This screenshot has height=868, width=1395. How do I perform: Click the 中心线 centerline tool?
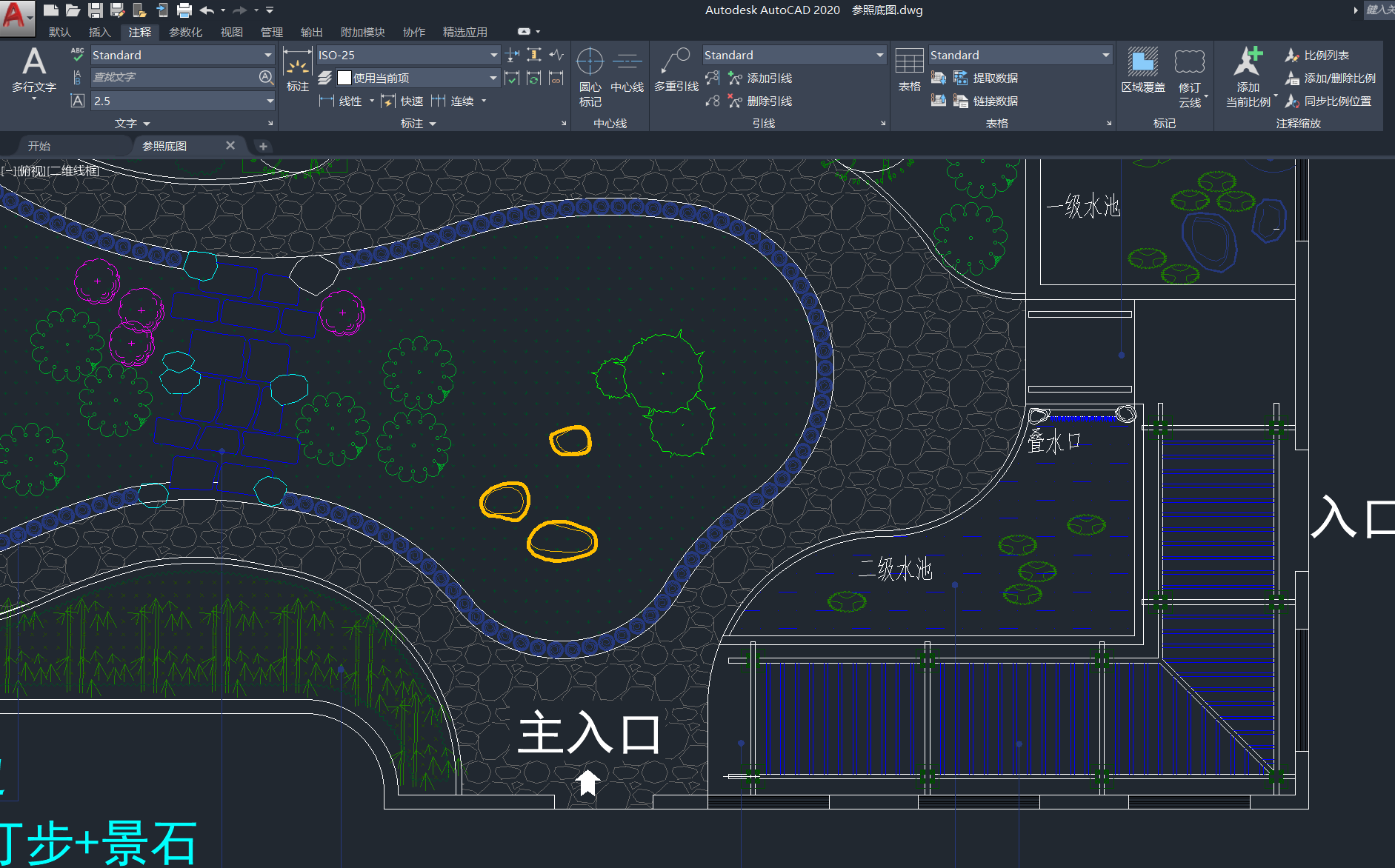click(627, 70)
